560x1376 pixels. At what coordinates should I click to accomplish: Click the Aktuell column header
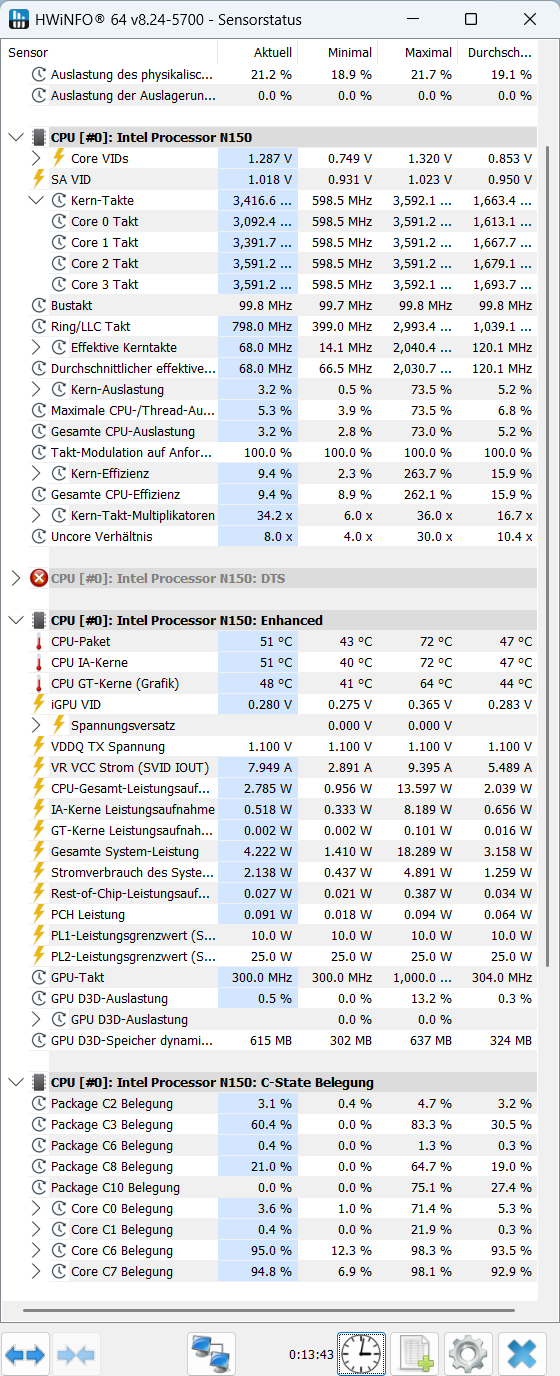click(x=258, y=52)
